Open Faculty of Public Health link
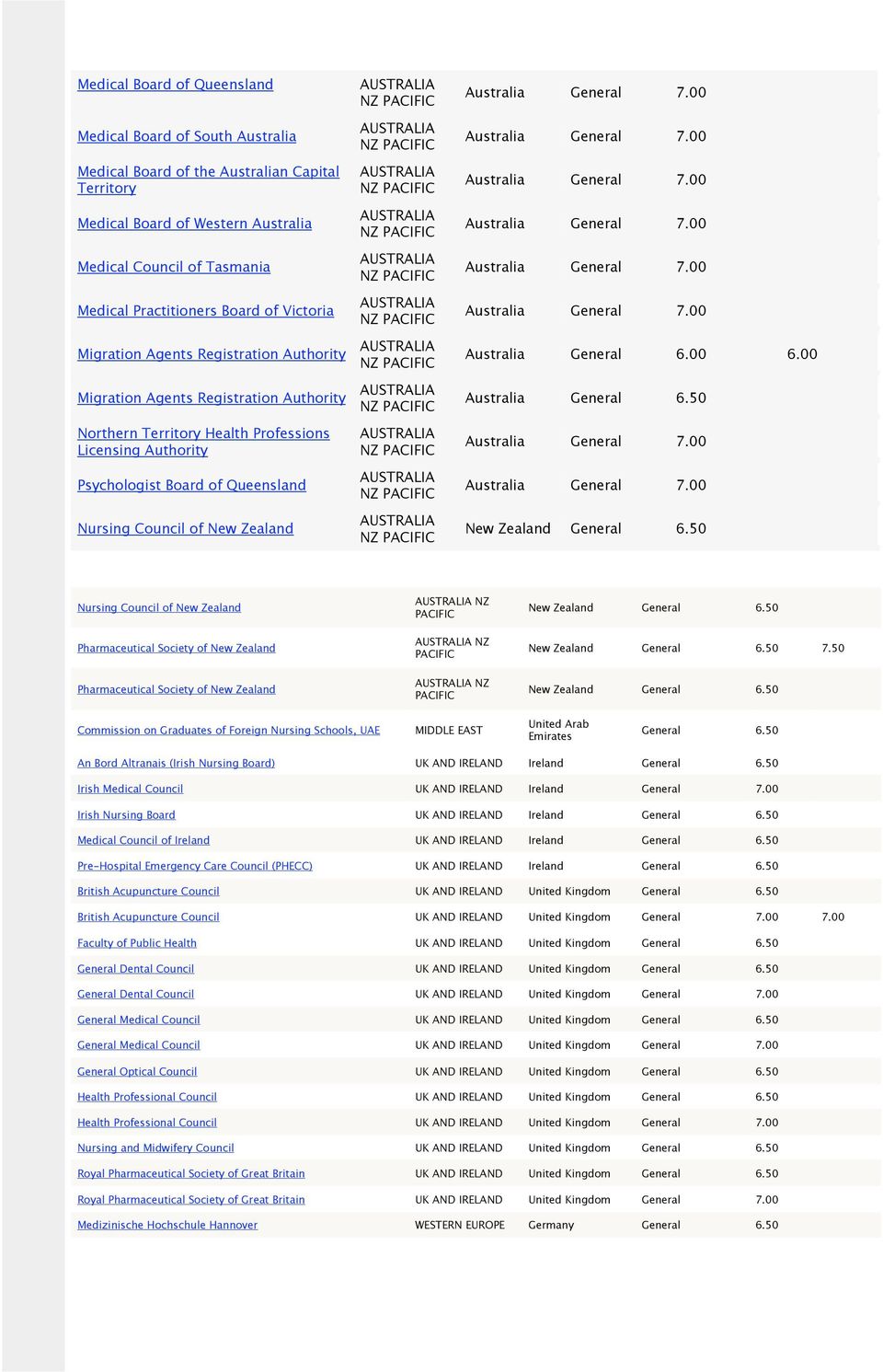883x1372 pixels. [x=137, y=943]
